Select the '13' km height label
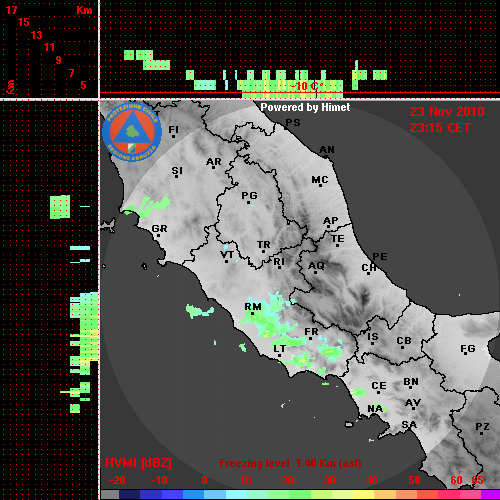Image resolution: width=500 pixels, height=500 pixels. (37, 35)
